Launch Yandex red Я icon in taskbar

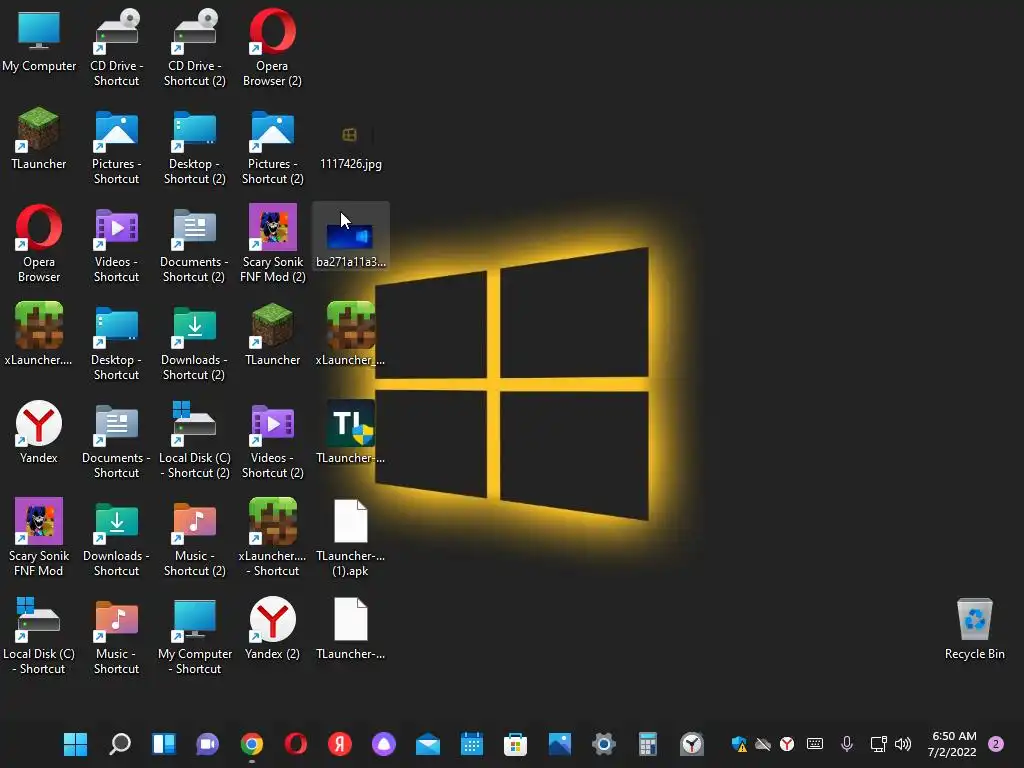tap(340, 744)
